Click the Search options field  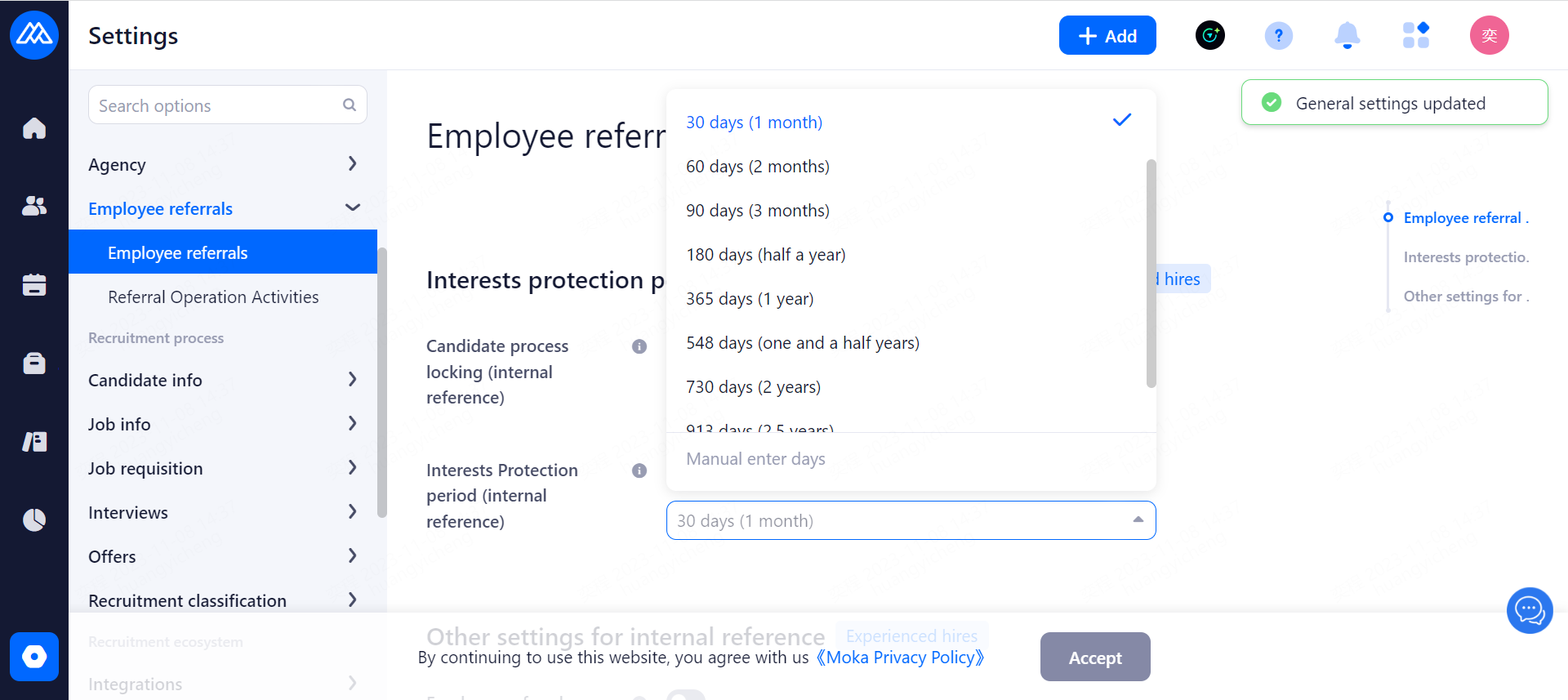(216, 106)
